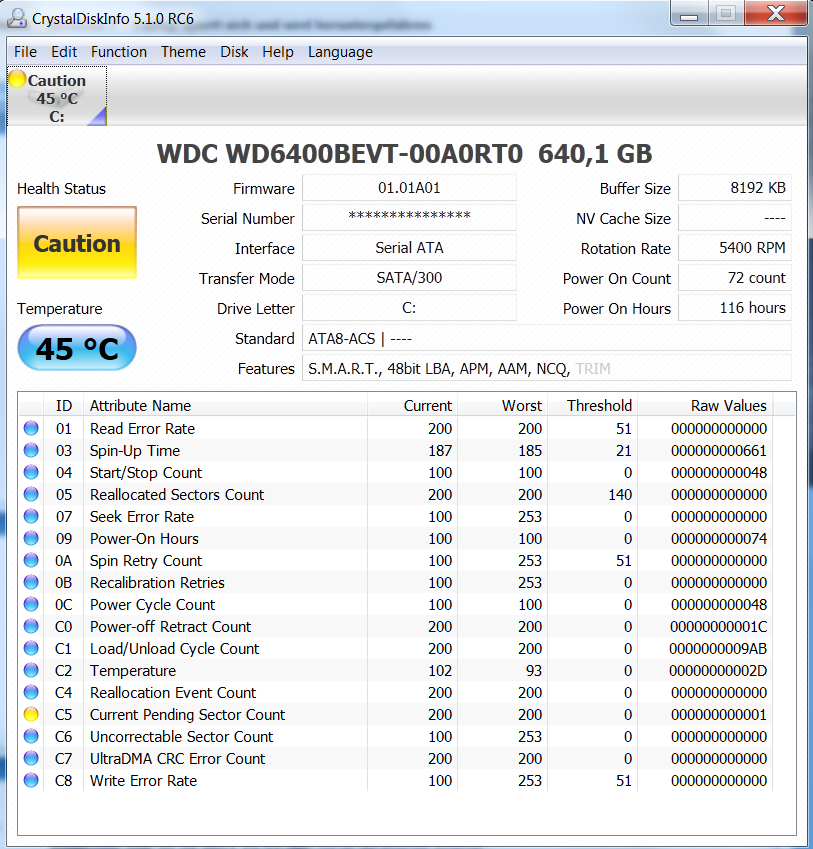Click the yellow Caution health status button
The image size is (813, 849).
[x=77, y=243]
